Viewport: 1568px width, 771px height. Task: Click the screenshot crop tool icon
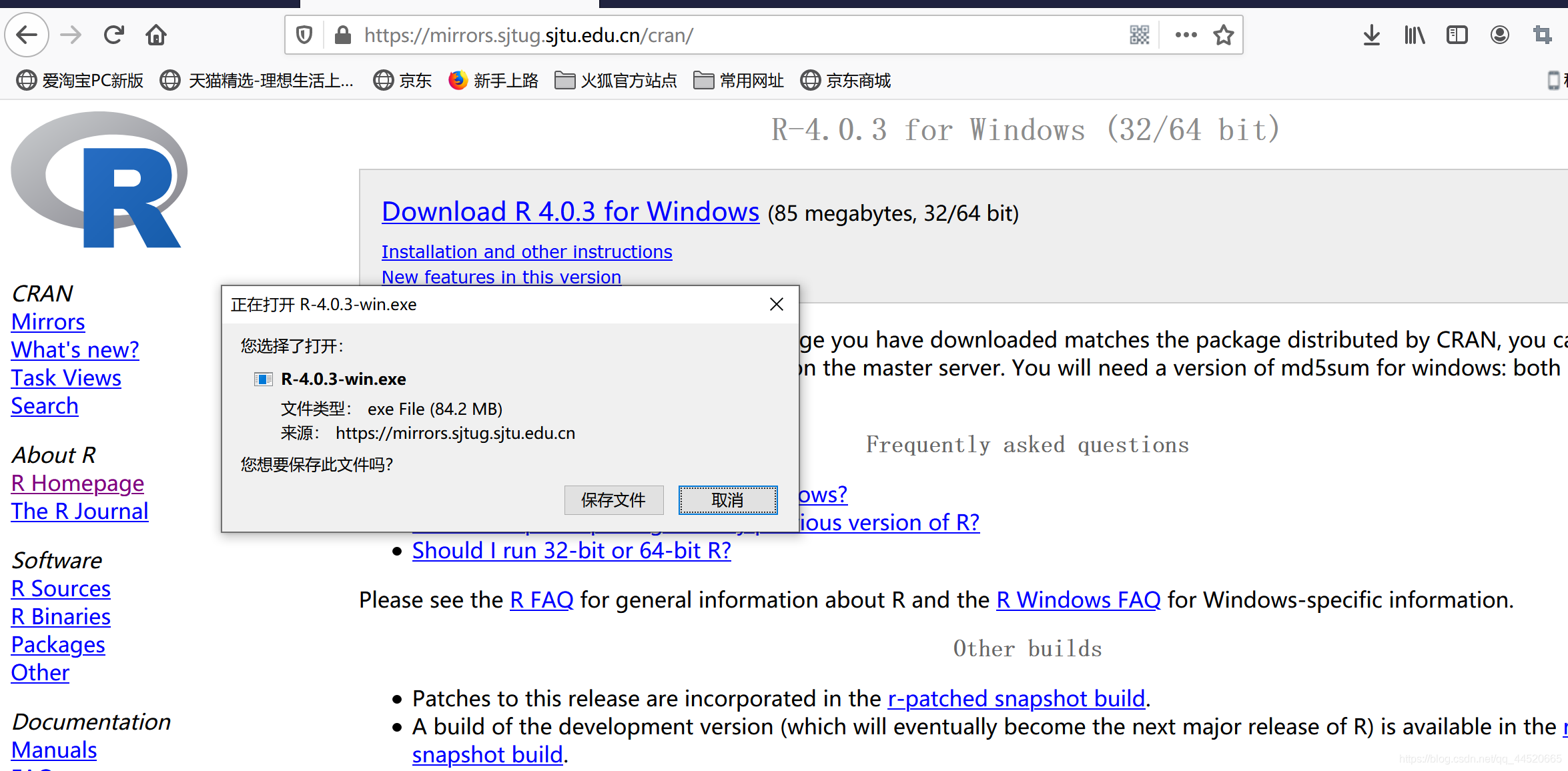point(1542,35)
